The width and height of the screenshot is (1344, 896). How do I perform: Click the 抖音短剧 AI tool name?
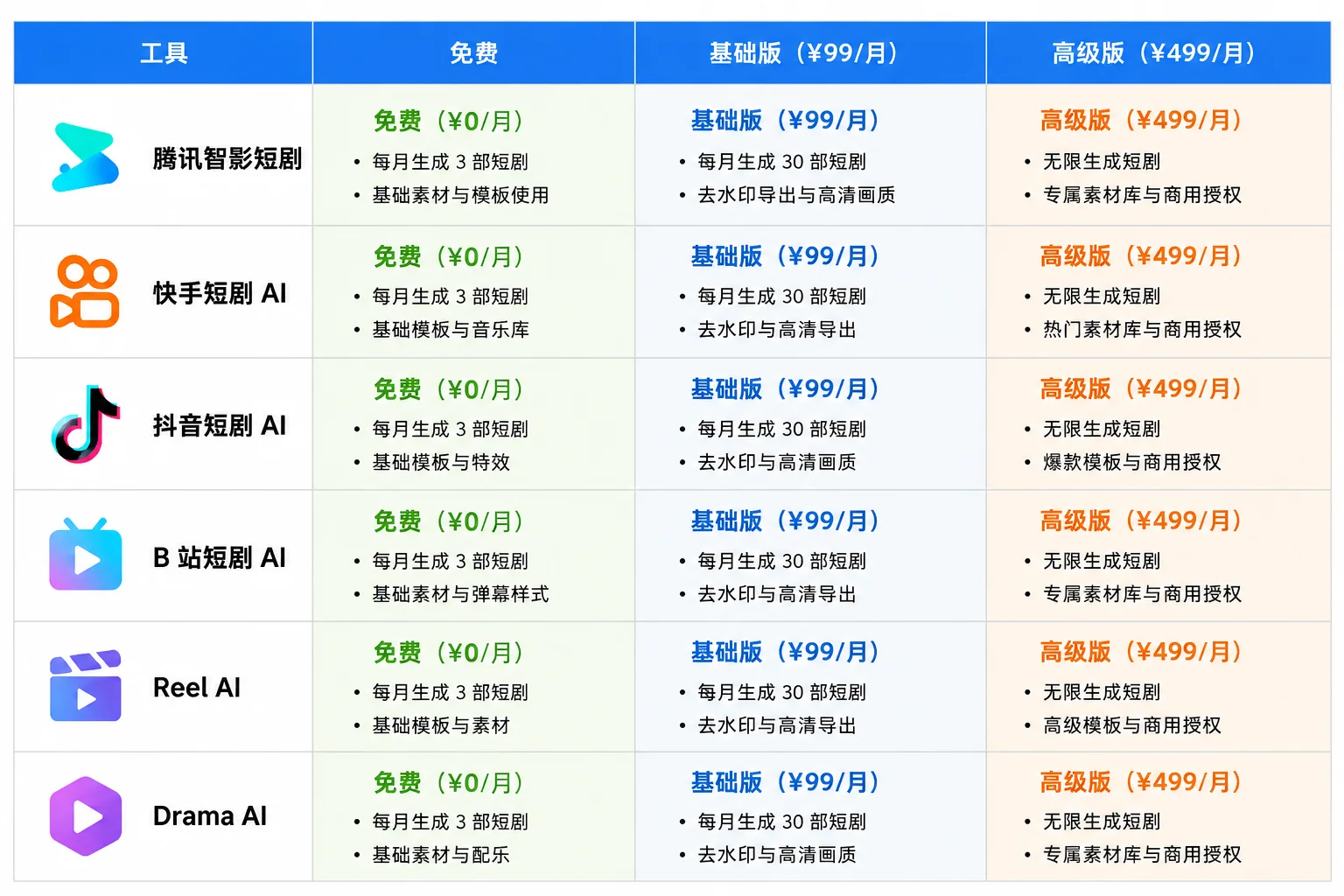220,425
